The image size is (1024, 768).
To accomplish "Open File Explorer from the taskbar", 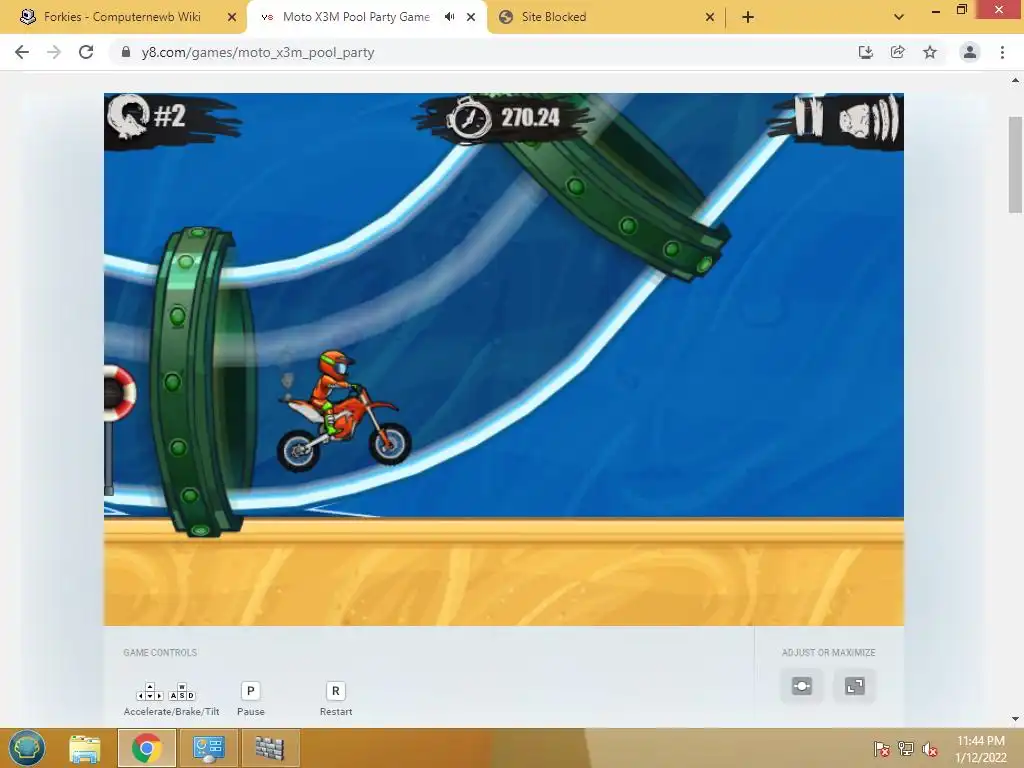I will click(x=85, y=748).
